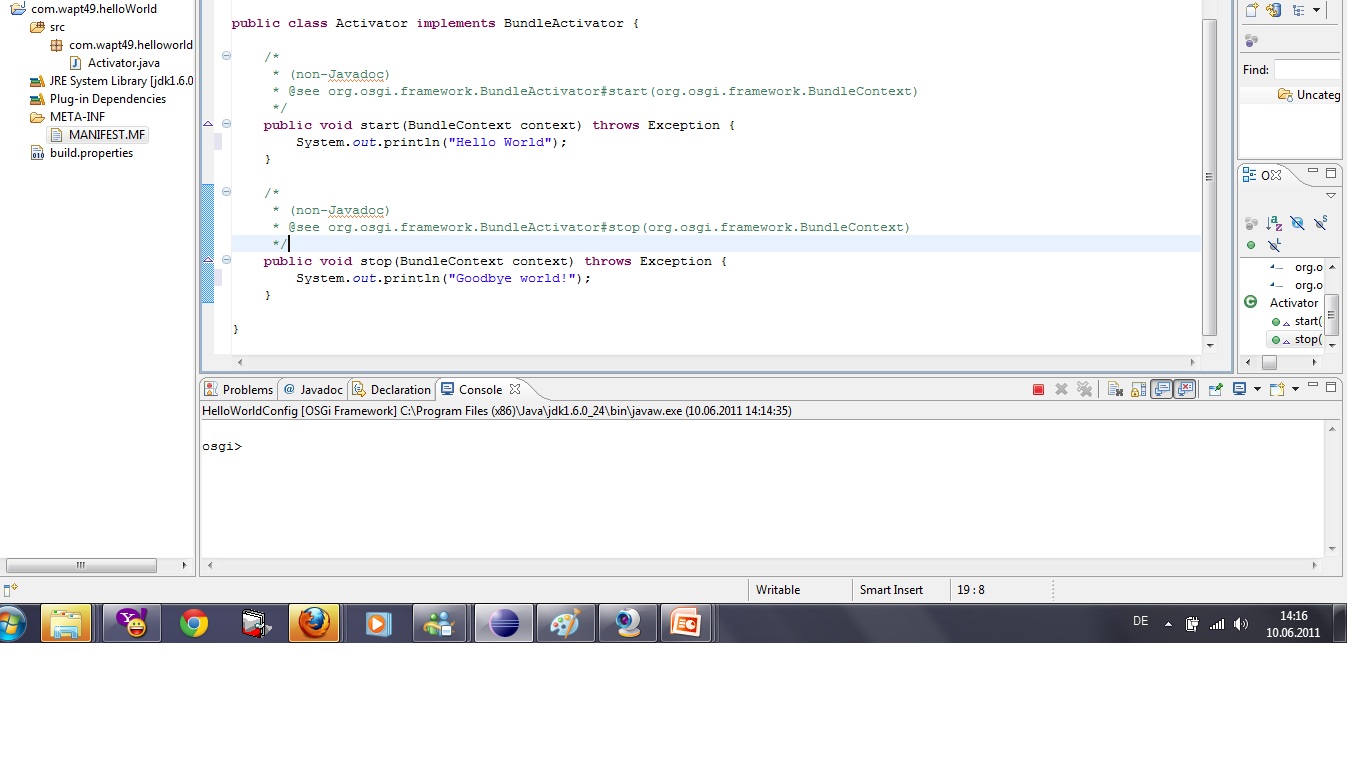Click Remove All Terminated Launches double-X icon
Screen dimensions: 1366x768
pyautogui.click(x=1085, y=390)
